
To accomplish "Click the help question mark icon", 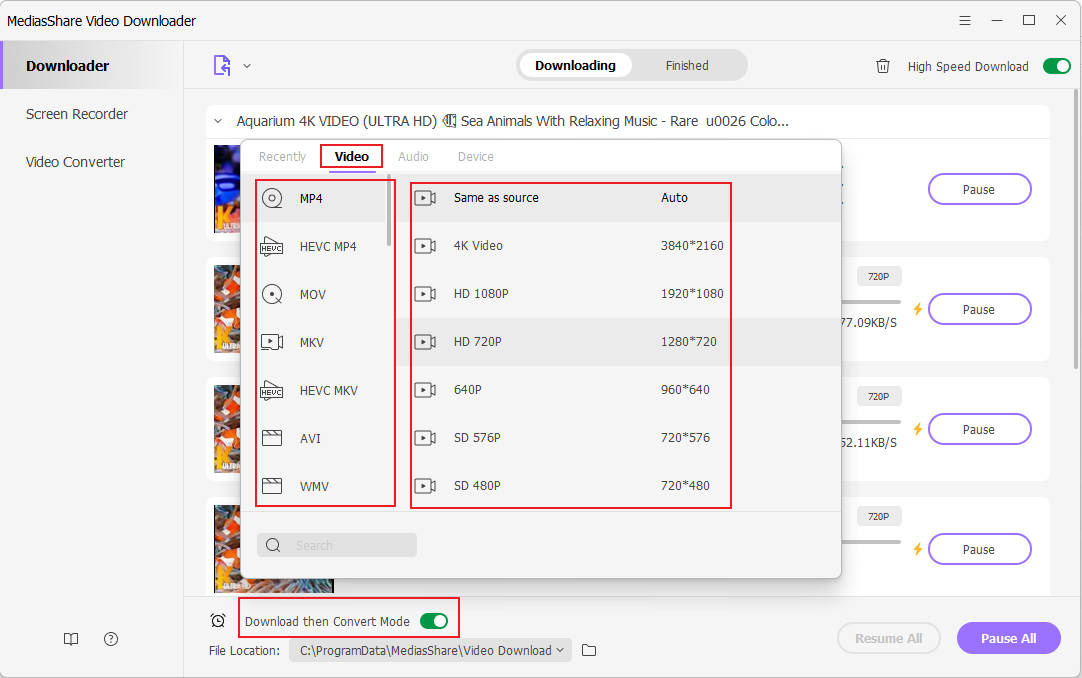I will coord(111,639).
